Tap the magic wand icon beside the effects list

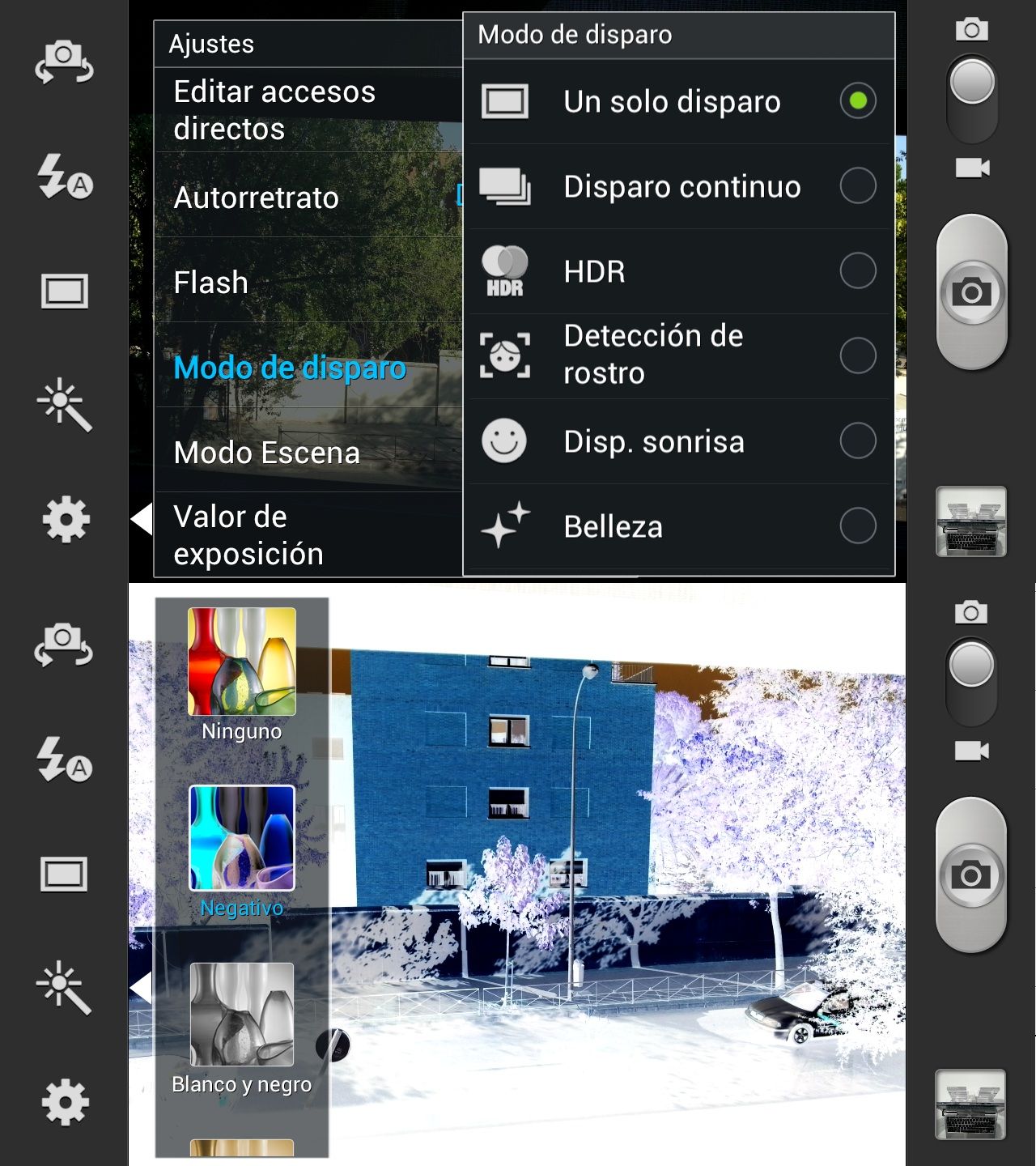pos(64,988)
